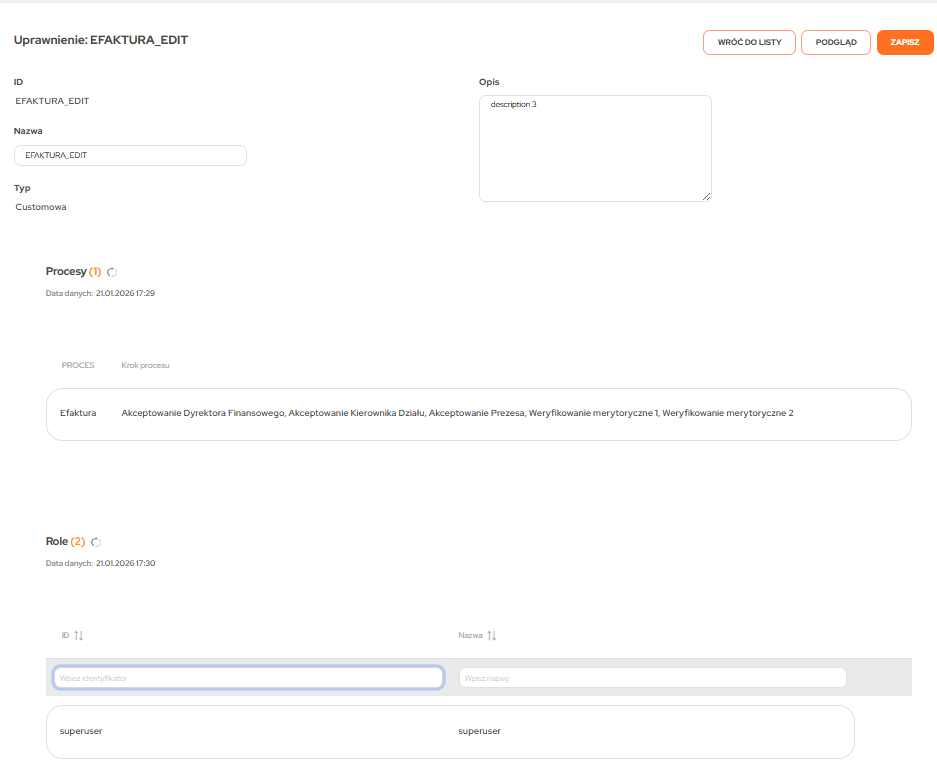Open the PODGLĄD preview

[x=836, y=42]
